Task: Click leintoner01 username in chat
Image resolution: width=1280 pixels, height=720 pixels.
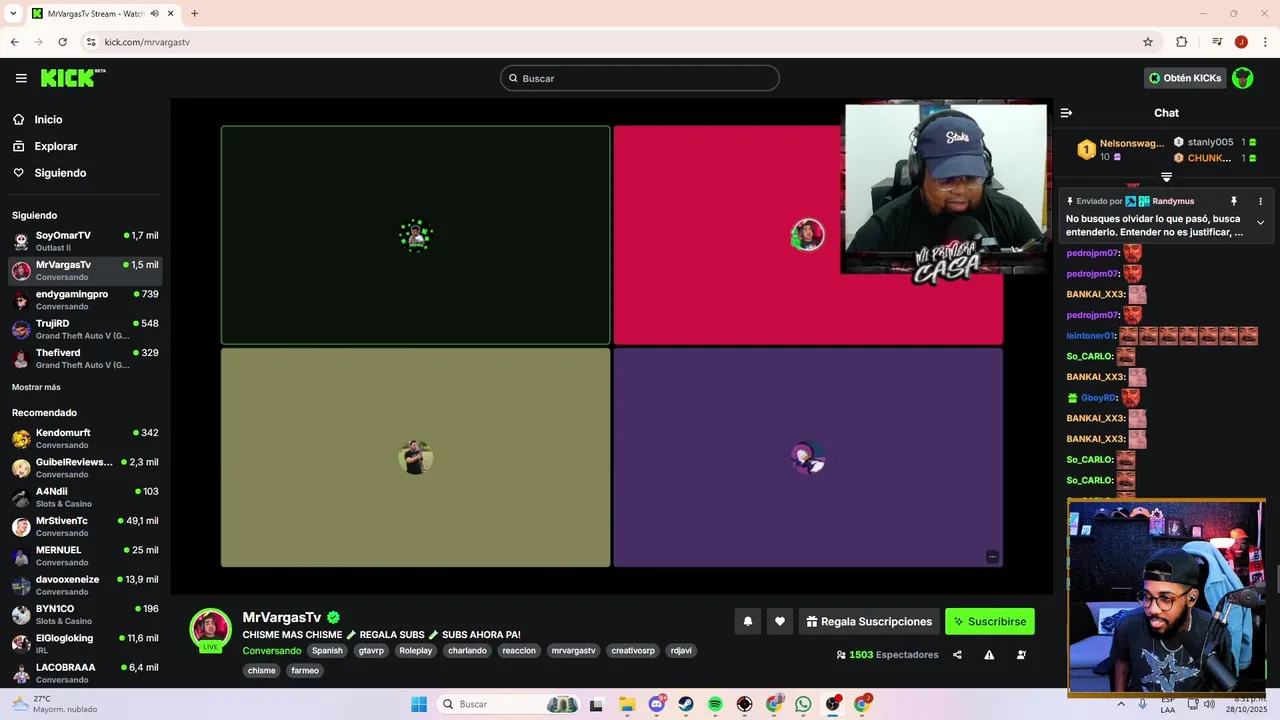Action: 1090,336
